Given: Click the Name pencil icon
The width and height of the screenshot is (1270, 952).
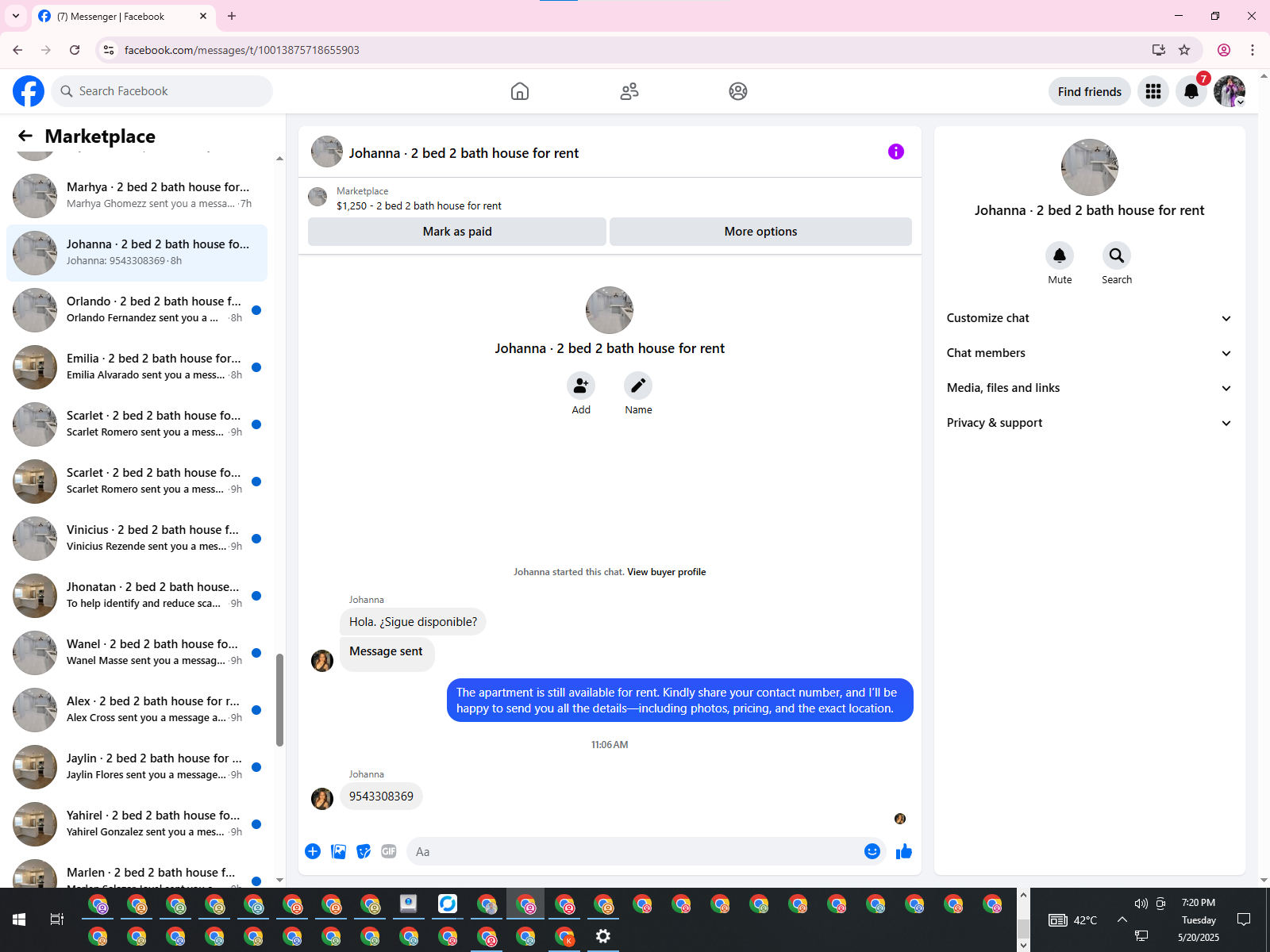Looking at the screenshot, I should point(638,386).
